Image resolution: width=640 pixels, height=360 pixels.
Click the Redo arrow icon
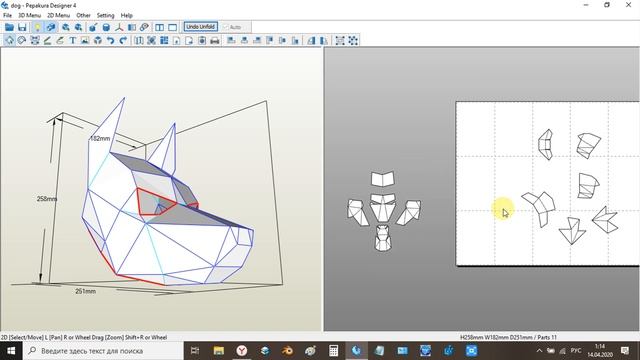tap(123, 40)
